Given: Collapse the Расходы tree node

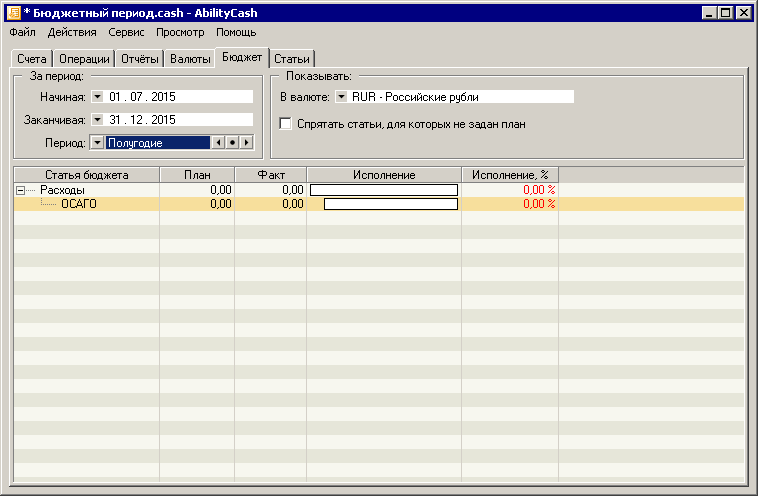Looking at the screenshot, I should (20, 190).
